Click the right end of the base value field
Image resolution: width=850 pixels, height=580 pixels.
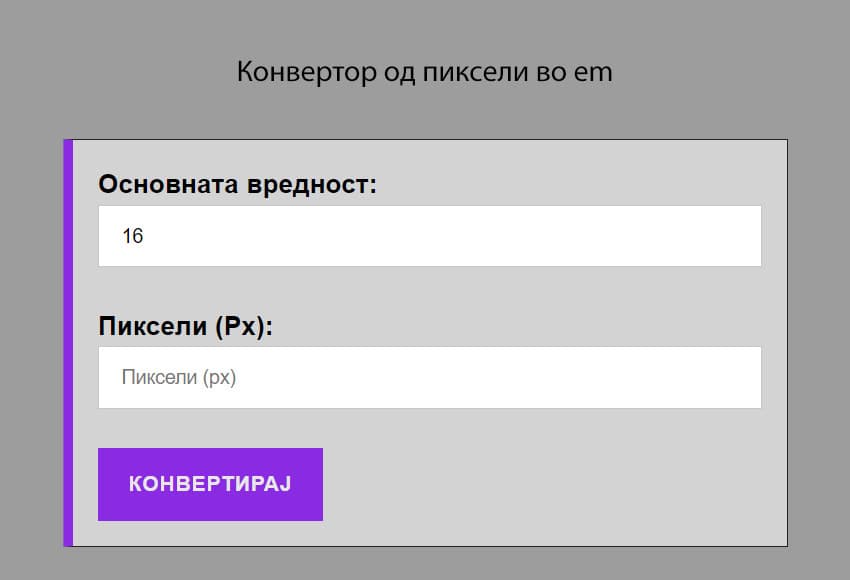point(740,236)
